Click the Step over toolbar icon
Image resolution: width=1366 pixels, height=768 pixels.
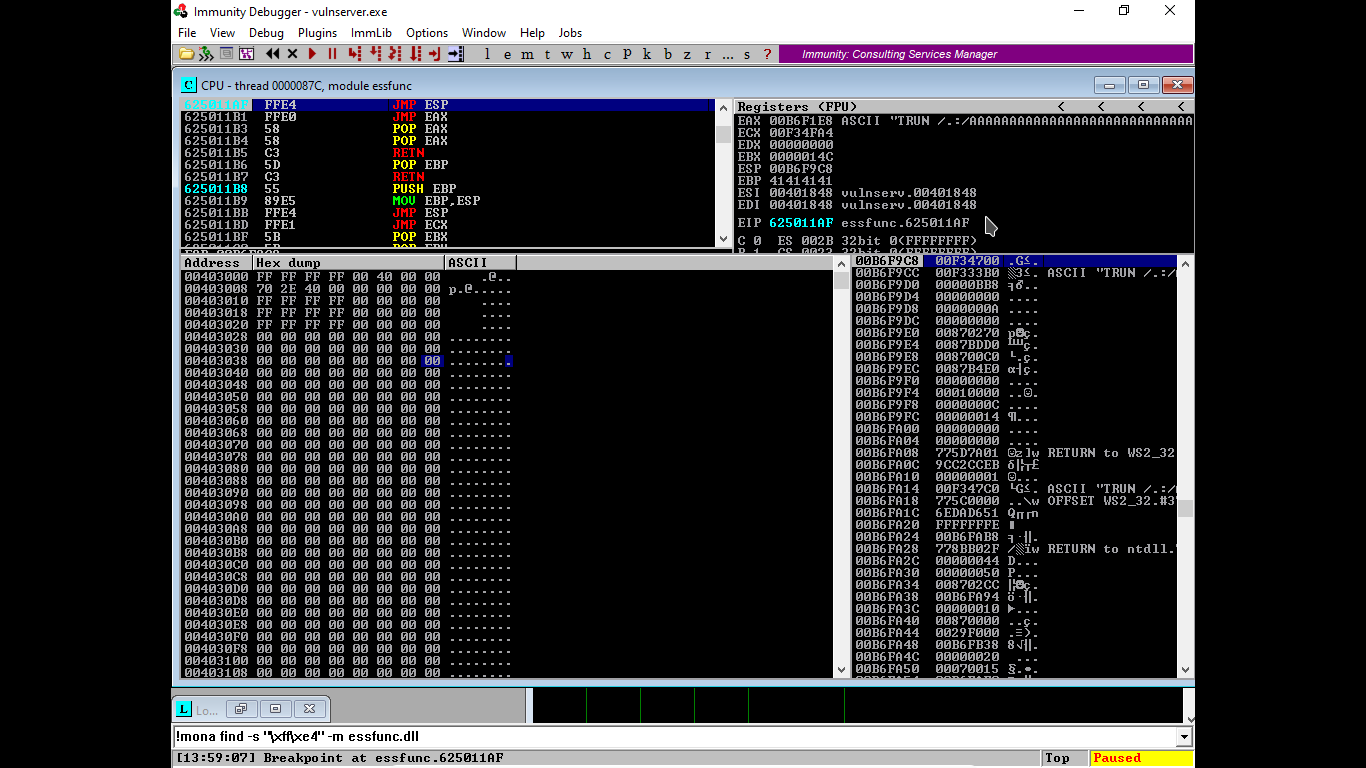pos(375,54)
